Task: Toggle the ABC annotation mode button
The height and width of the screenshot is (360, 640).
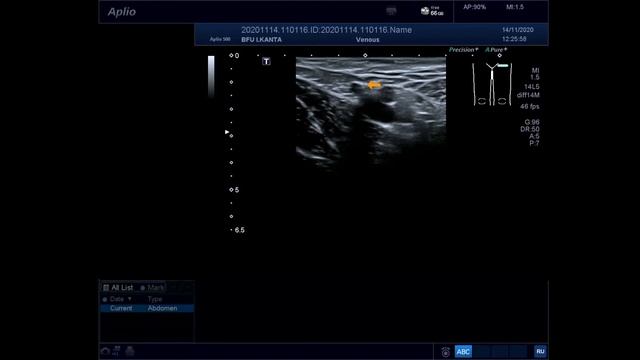Action: tap(463, 351)
